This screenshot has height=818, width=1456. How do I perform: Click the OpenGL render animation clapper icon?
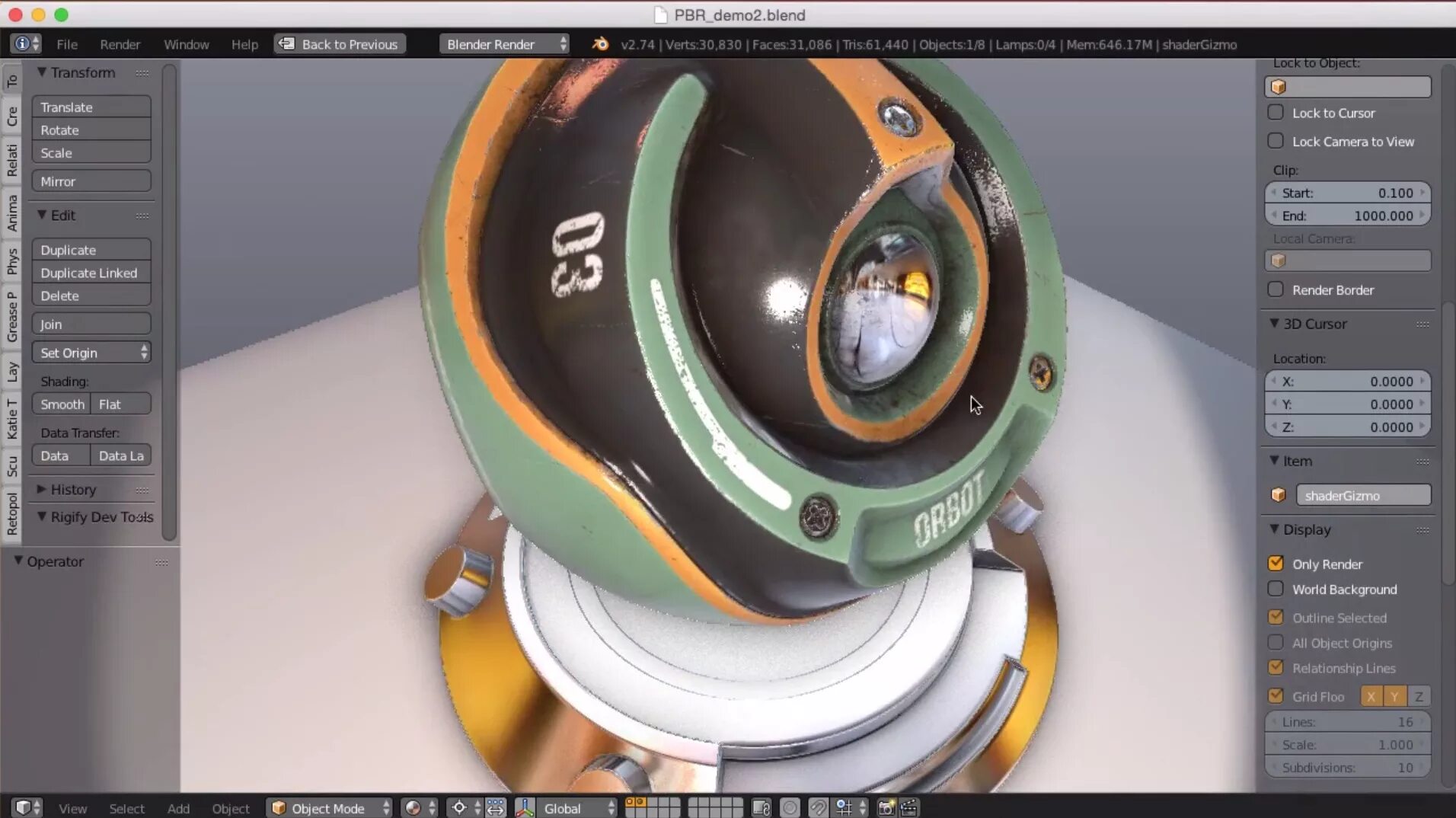click(x=909, y=807)
